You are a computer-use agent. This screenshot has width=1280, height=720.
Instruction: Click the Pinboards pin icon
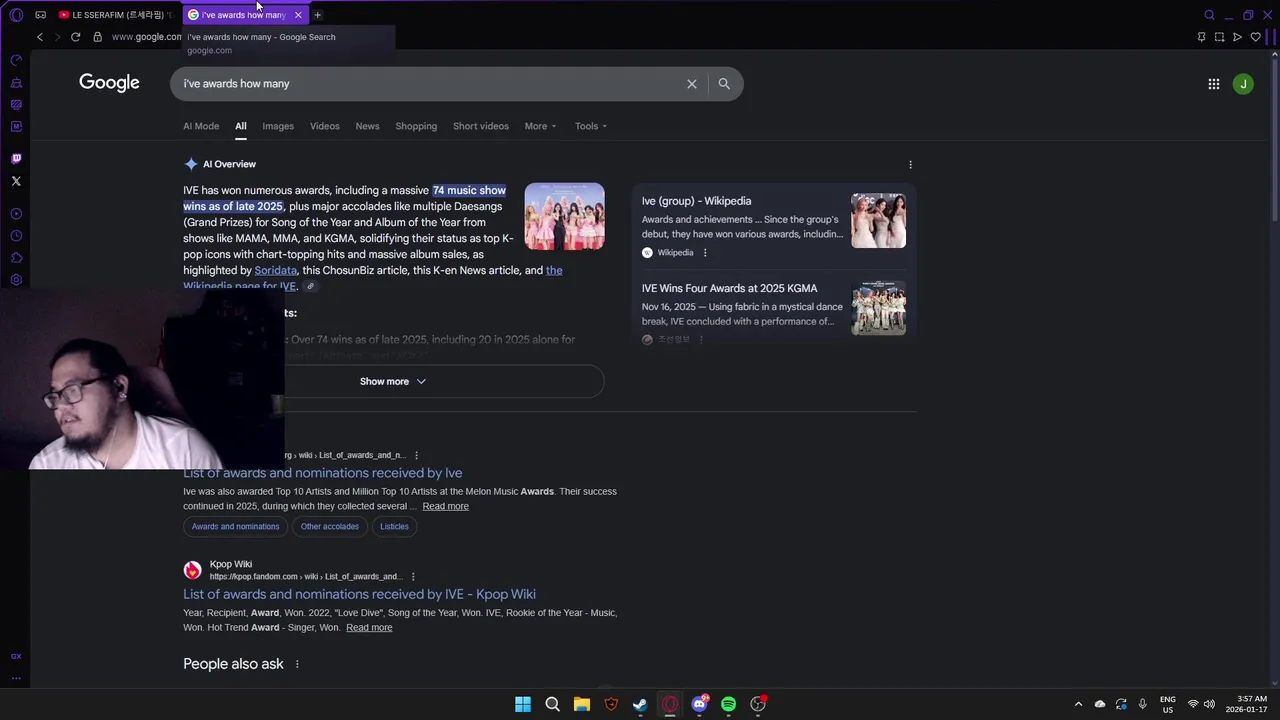pos(1201,37)
